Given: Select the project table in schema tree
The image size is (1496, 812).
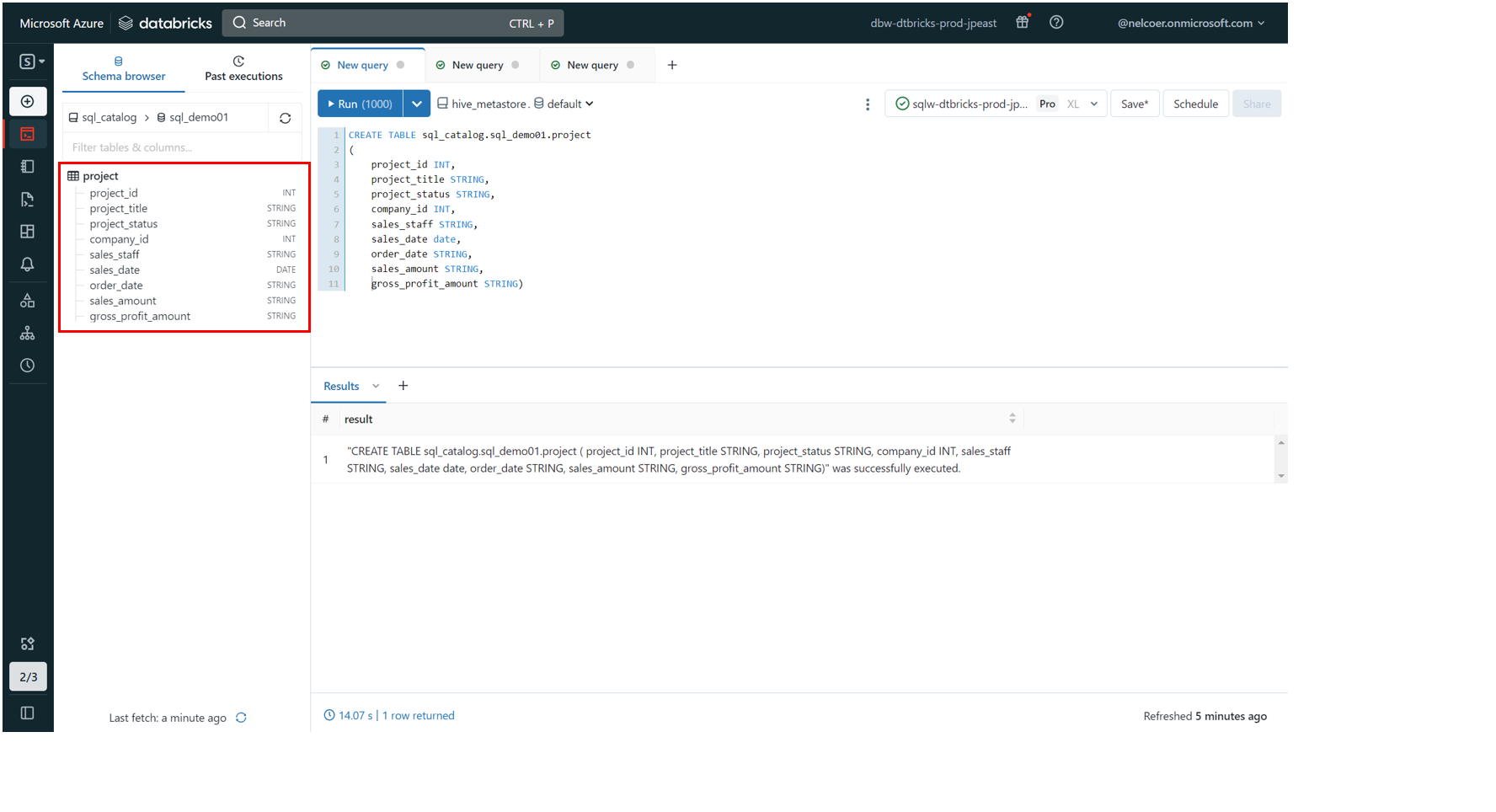Looking at the screenshot, I should [100, 176].
